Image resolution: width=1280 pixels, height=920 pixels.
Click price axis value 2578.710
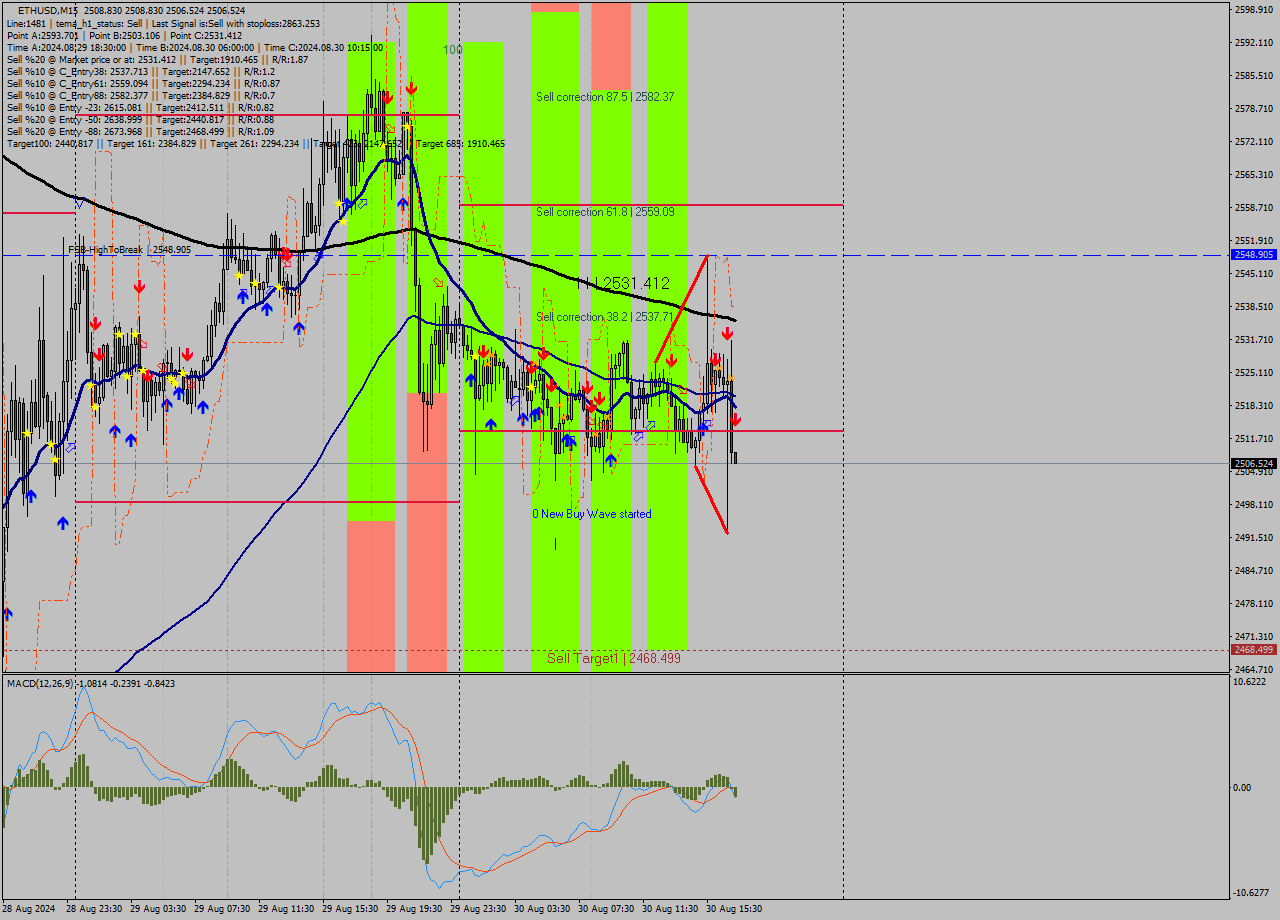pos(1254,109)
